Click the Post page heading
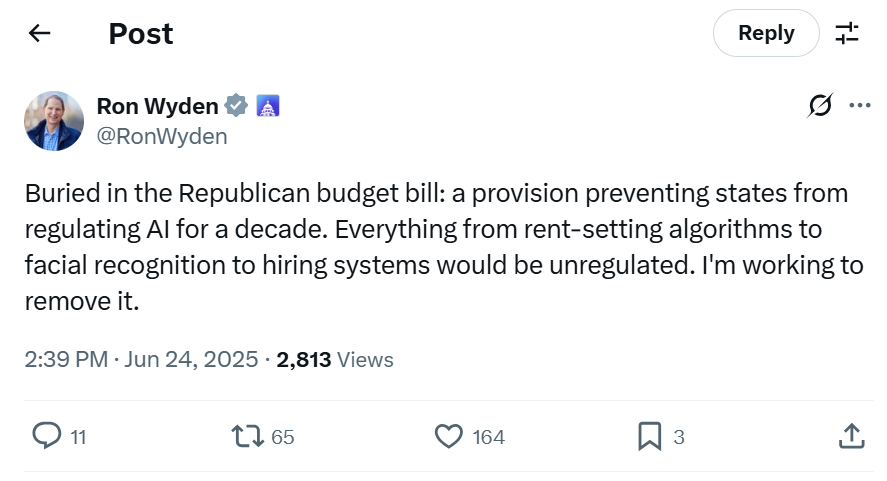This screenshot has height=481, width=887. click(141, 34)
